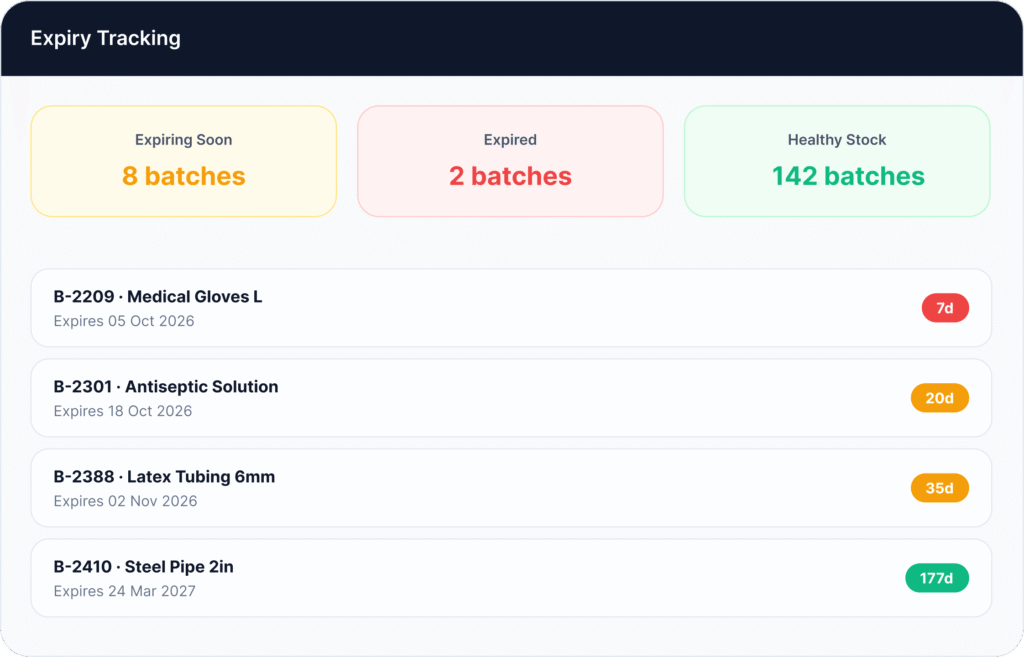Image resolution: width=1024 pixels, height=657 pixels.
Task: Select the '142 batches' count
Action: 848,176
